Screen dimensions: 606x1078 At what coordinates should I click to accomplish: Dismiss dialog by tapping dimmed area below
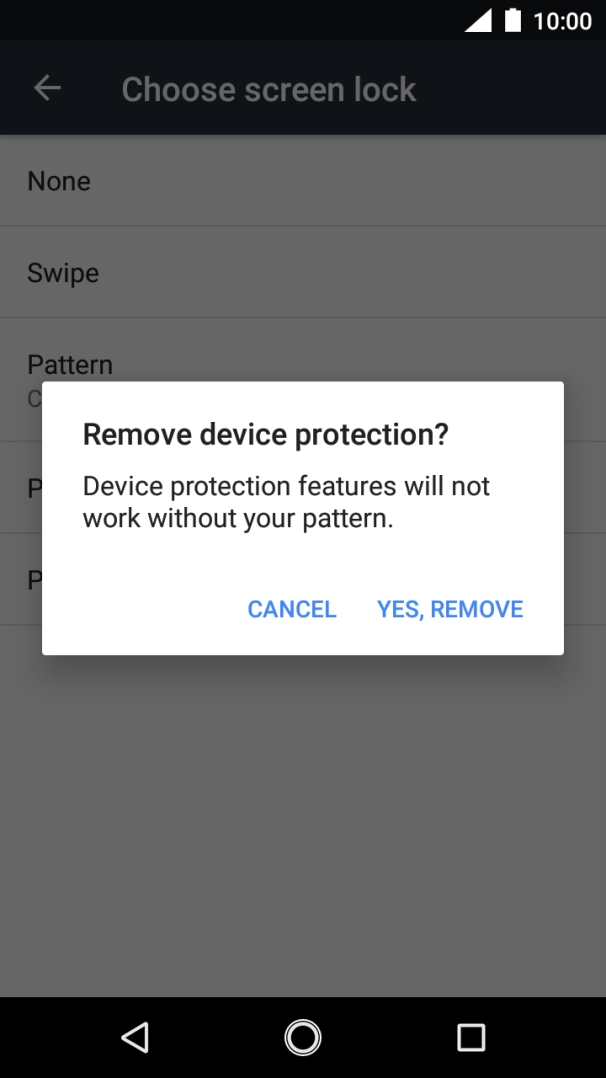pos(303,825)
